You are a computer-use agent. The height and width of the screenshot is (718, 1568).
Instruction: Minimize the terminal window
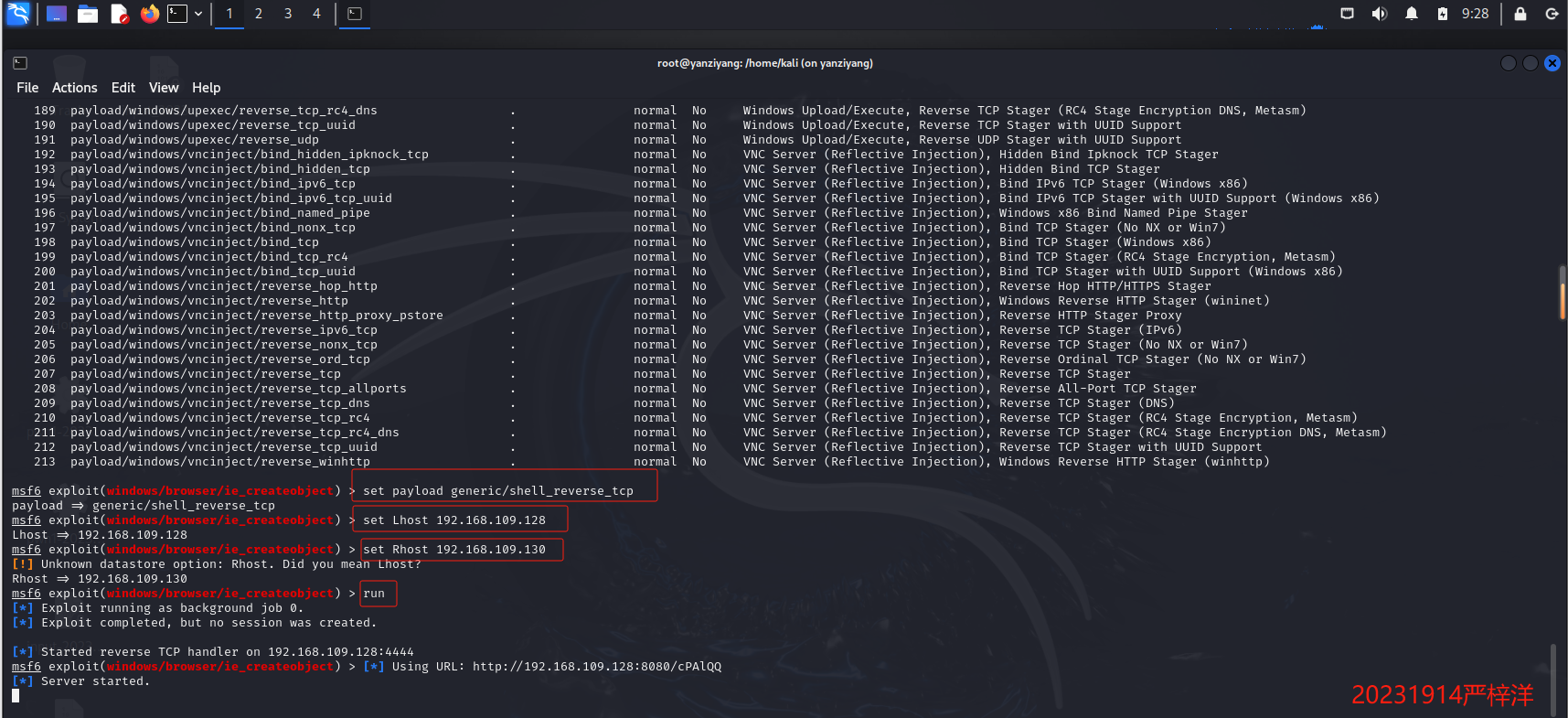tap(1509, 63)
